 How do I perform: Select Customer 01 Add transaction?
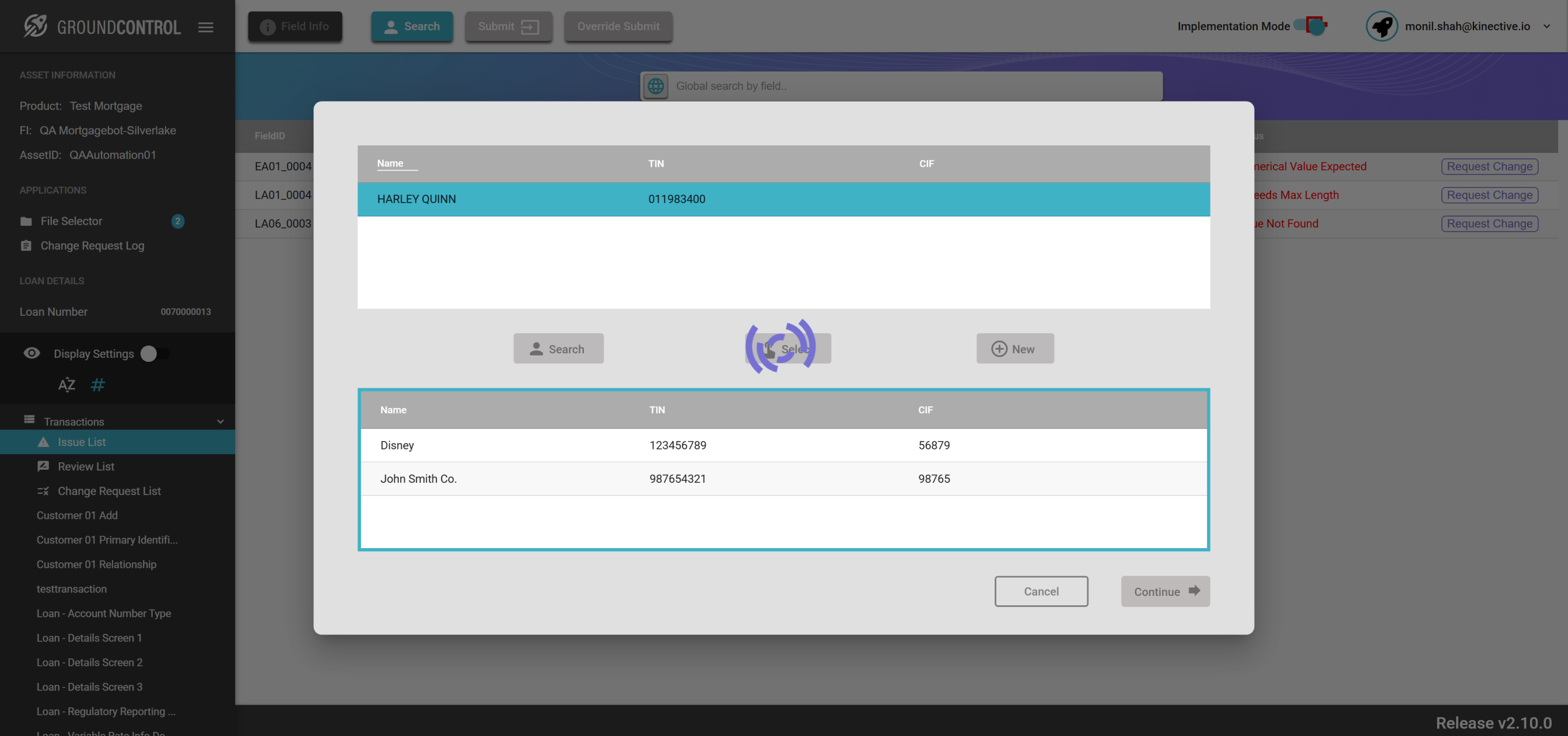(76, 515)
